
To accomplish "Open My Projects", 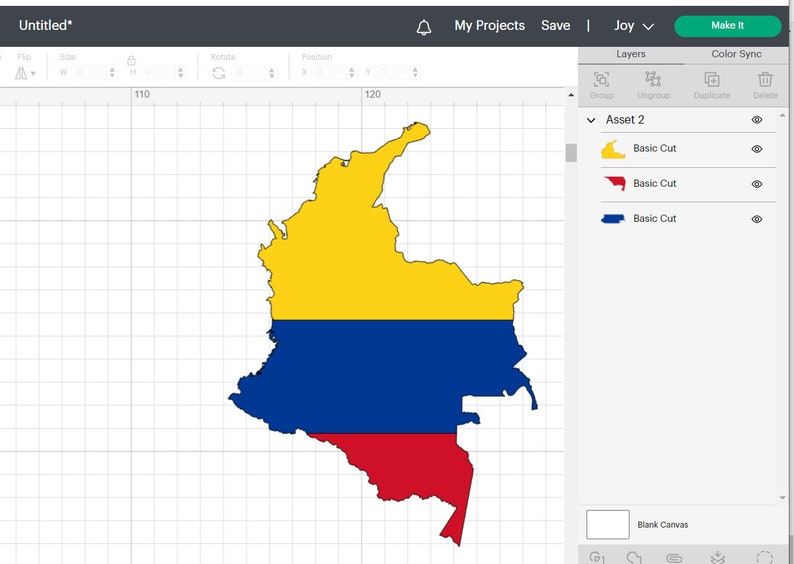I will pyautogui.click(x=489, y=26).
